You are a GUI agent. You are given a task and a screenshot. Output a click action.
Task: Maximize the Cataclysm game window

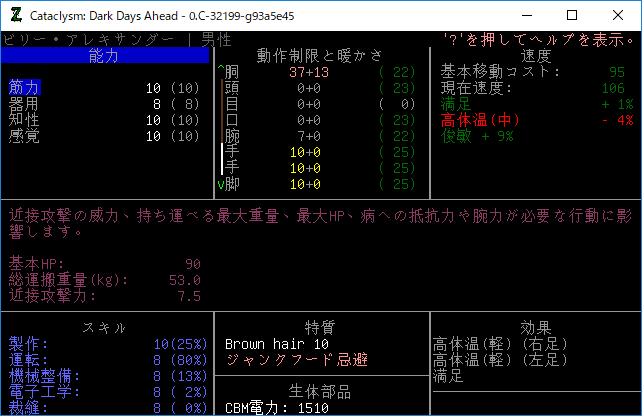(x=572, y=15)
